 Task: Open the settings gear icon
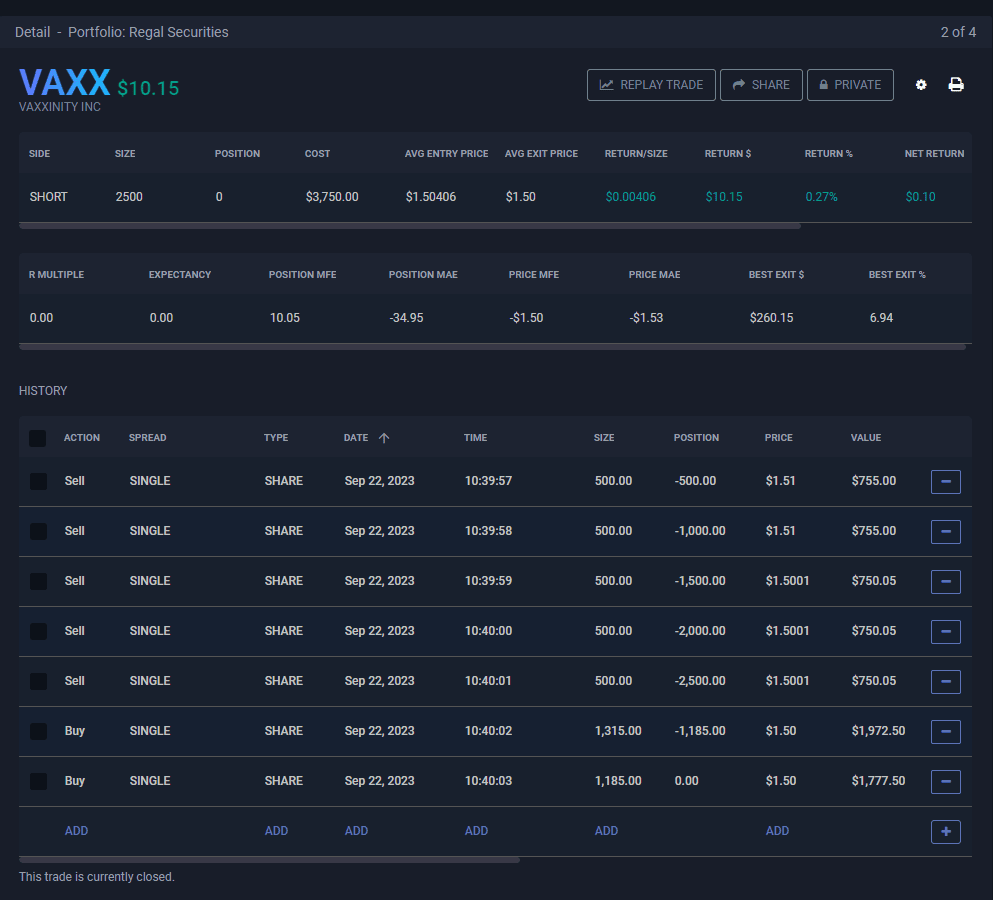(x=921, y=85)
